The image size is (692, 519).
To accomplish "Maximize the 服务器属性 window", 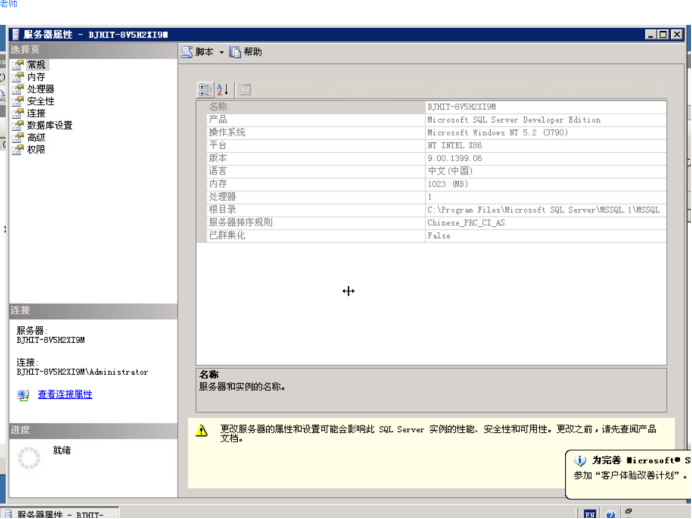I will point(663,34).
